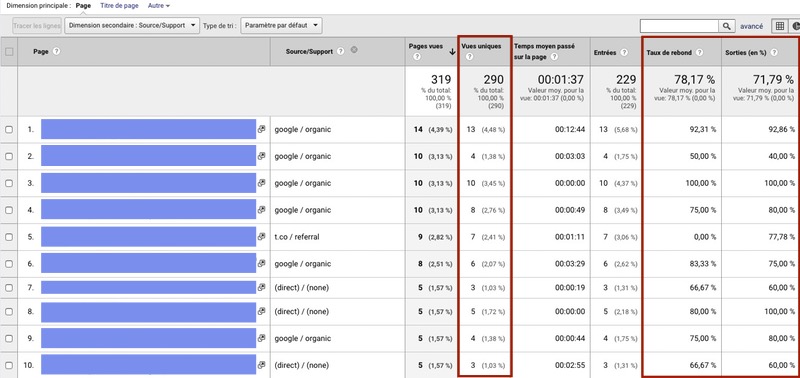Select Titre de page primary dimension

point(119,6)
